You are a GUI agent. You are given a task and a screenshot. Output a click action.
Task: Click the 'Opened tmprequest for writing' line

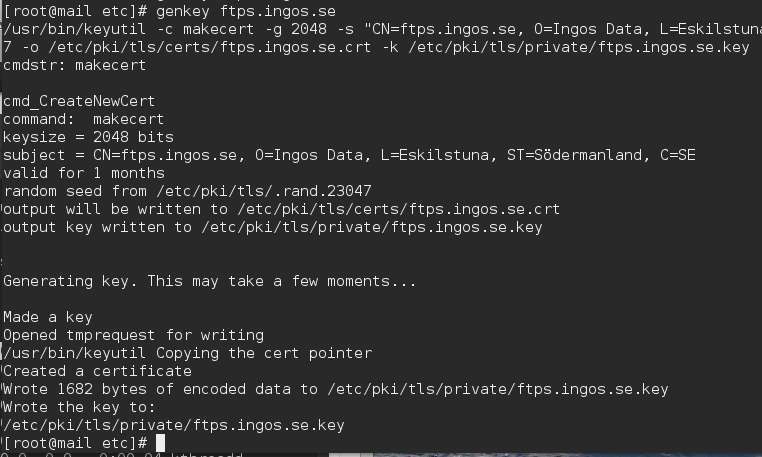[x=133, y=335]
